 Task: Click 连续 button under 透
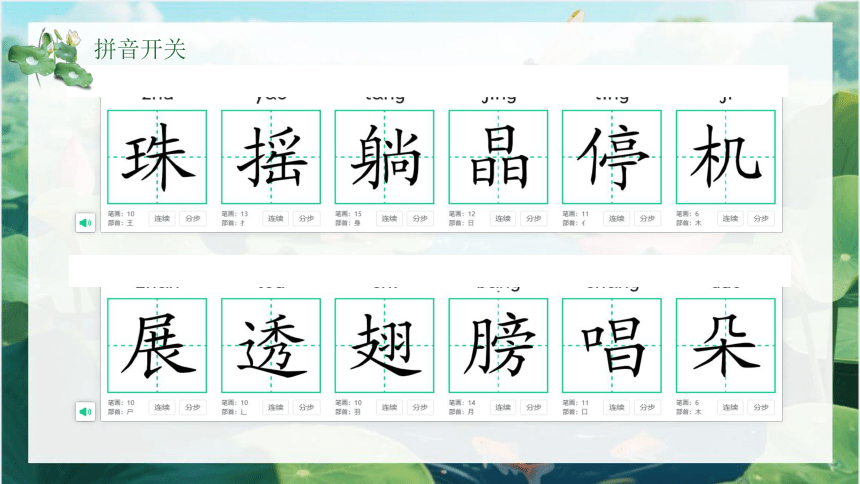(275, 407)
